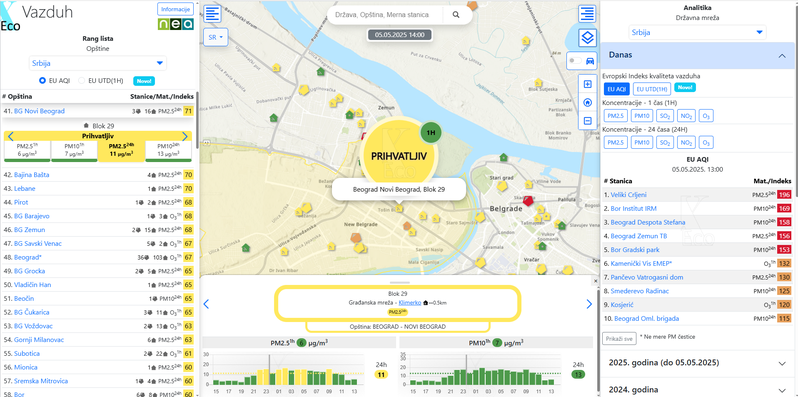Go to next station with right arrow
Screen dimensions: 798x397
tap(589, 304)
